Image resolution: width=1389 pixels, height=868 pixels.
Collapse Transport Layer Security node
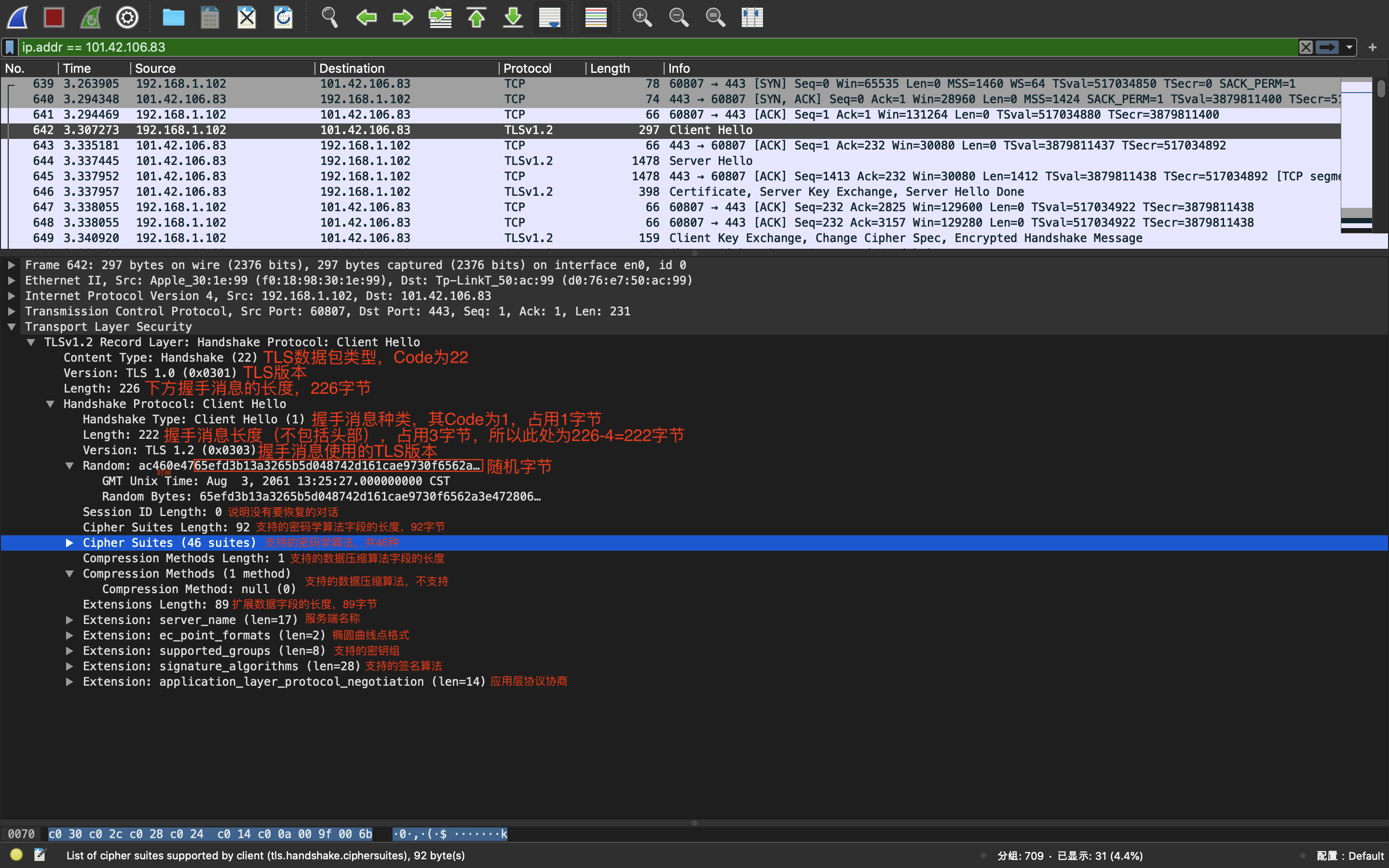pyautogui.click(x=12, y=326)
